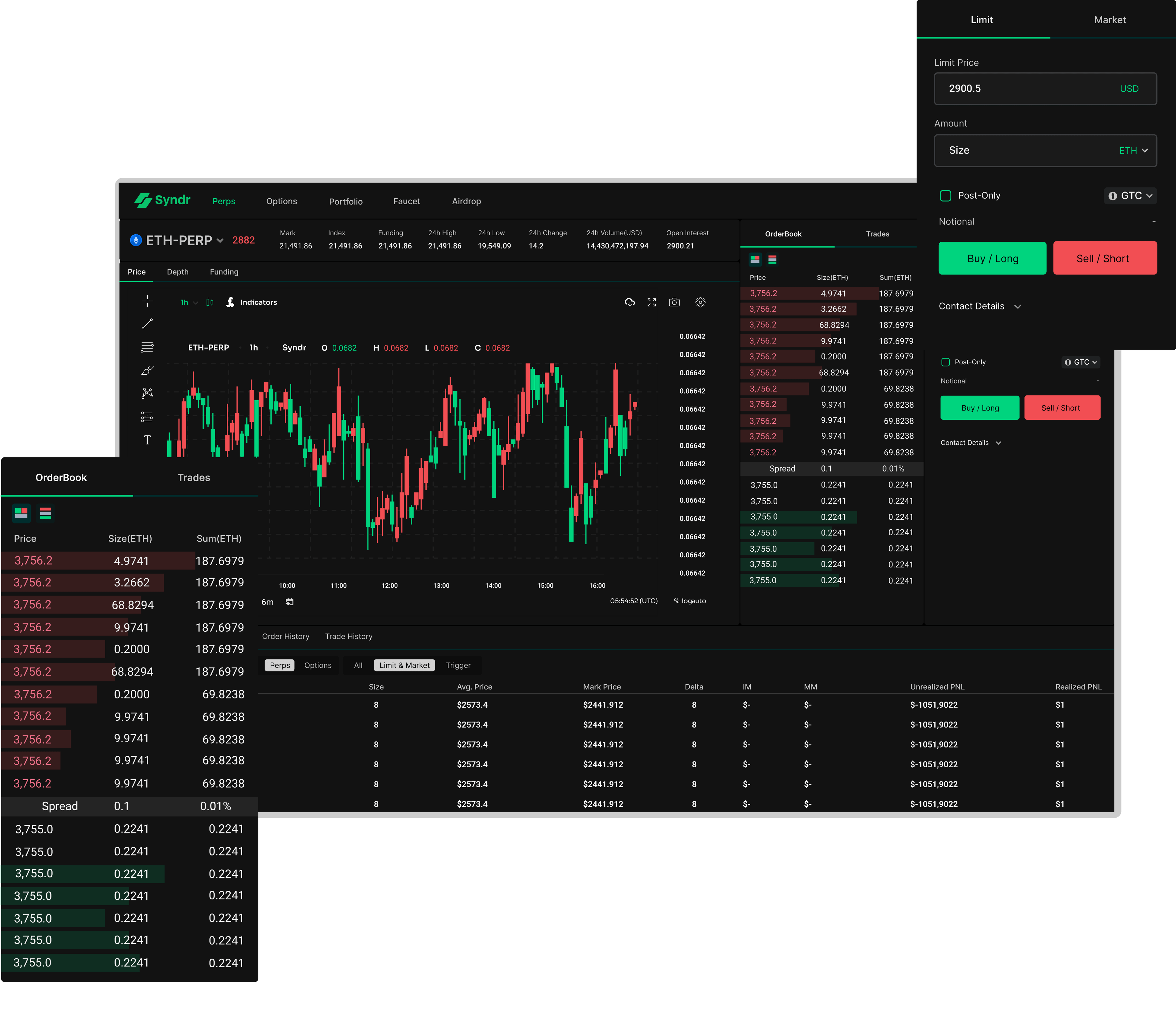Open Trades tab in main window order book
Screen dimensions: 1176x1025
coord(878,234)
